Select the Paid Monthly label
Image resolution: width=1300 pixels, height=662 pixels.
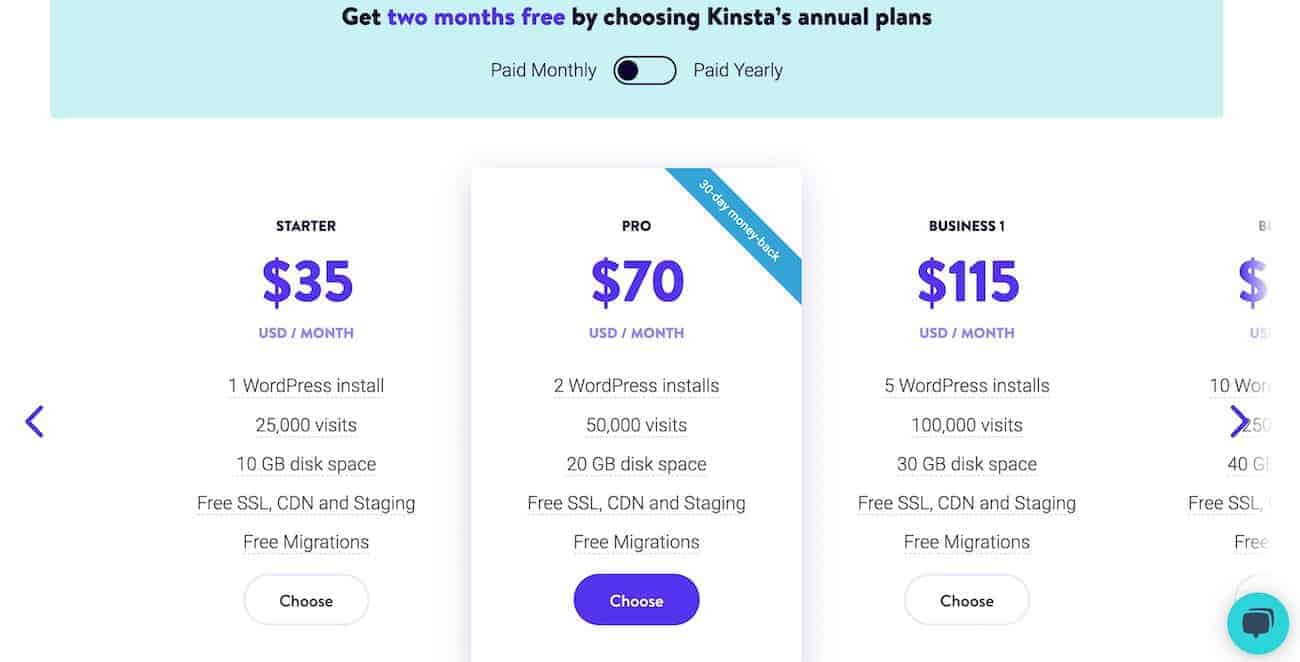click(543, 70)
